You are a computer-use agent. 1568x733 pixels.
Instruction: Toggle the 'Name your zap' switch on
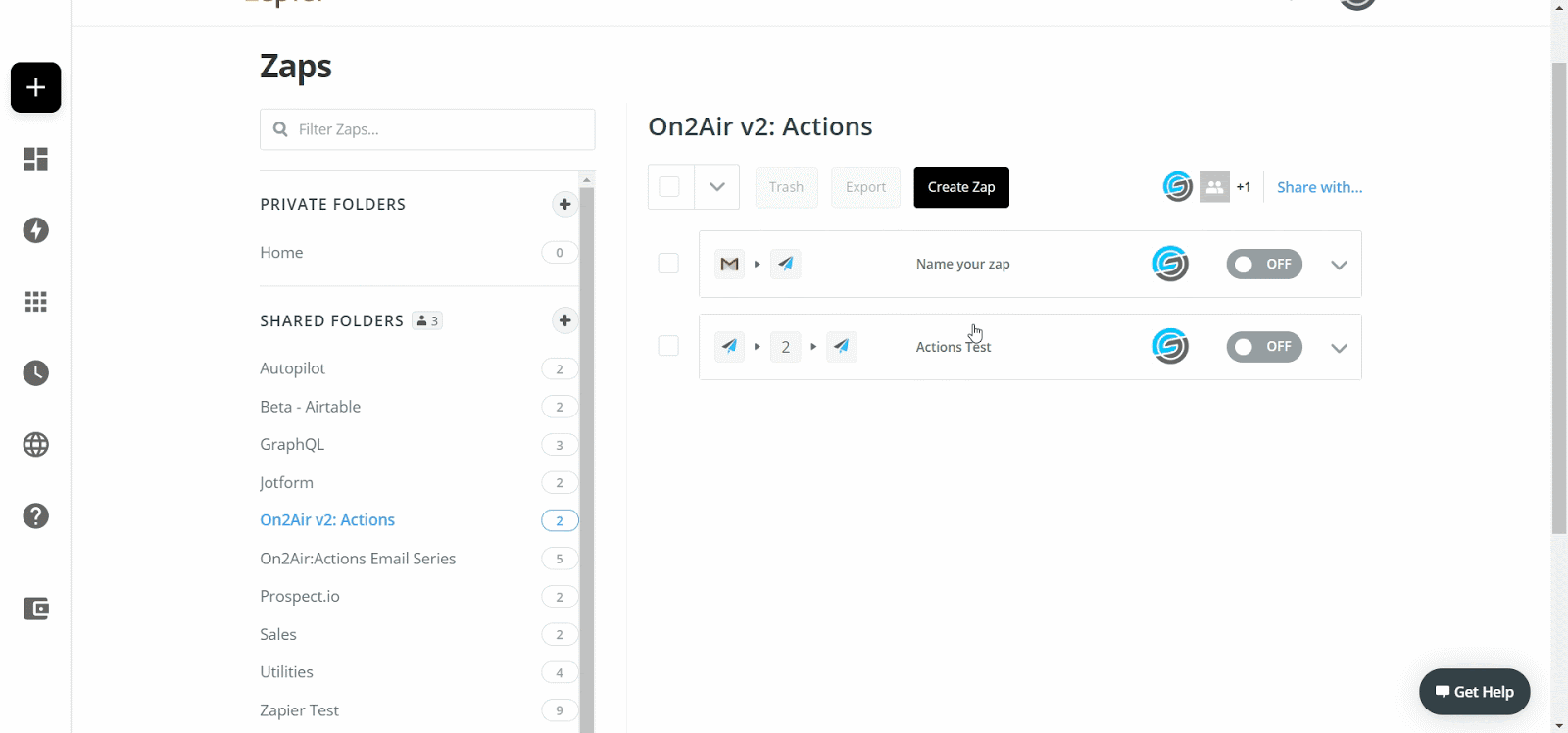pyautogui.click(x=1263, y=264)
